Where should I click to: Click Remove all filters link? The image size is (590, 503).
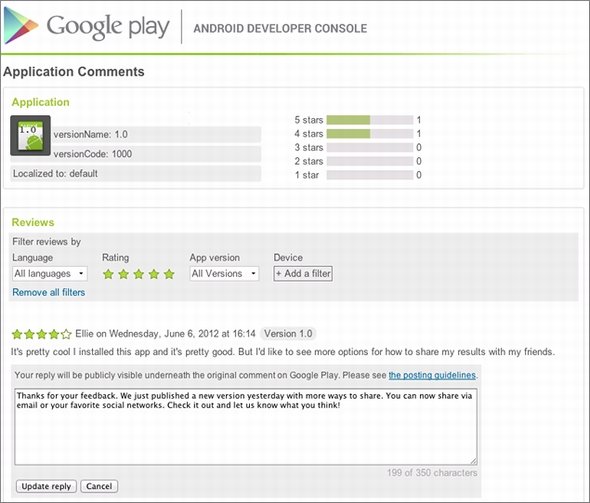(x=49, y=292)
